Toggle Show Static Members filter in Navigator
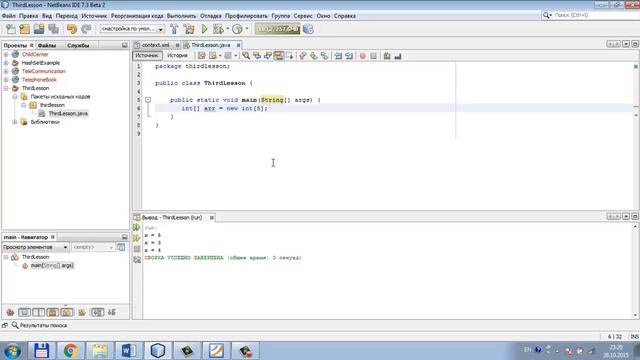Viewport: 640px width, 360px height. (x=38, y=312)
